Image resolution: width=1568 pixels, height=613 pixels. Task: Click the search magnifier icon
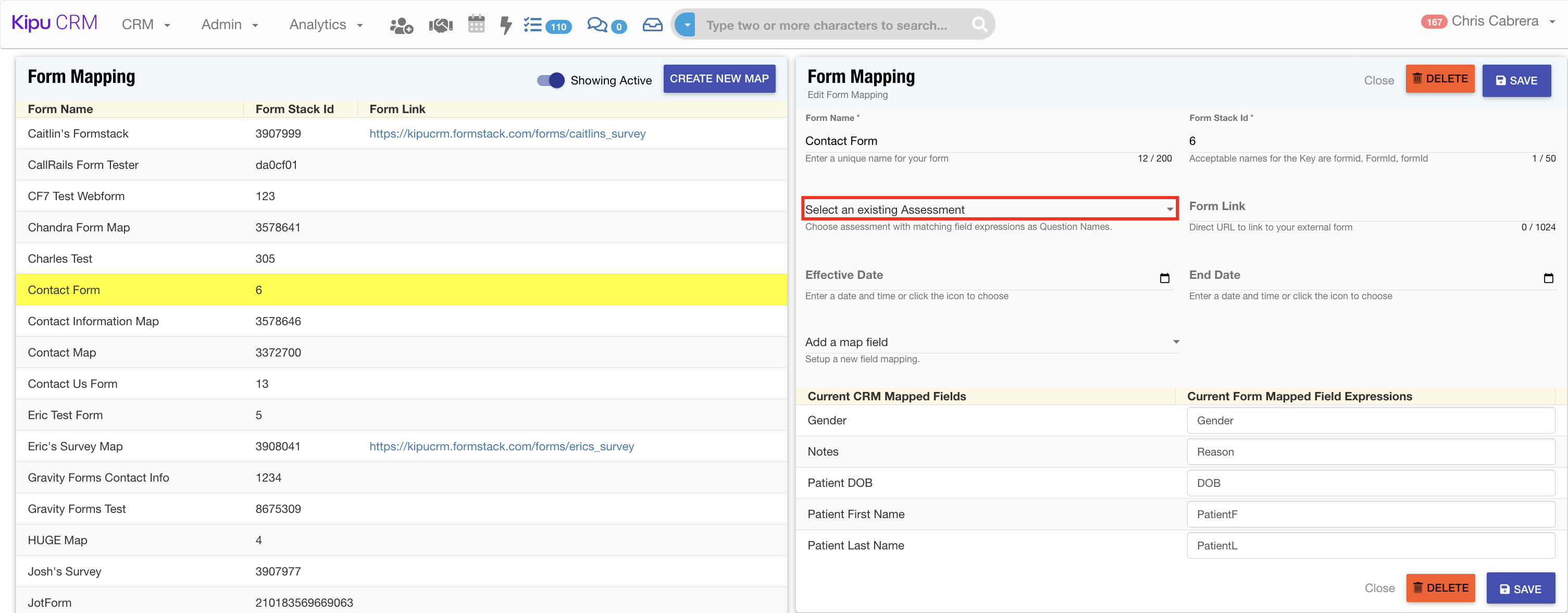979,24
